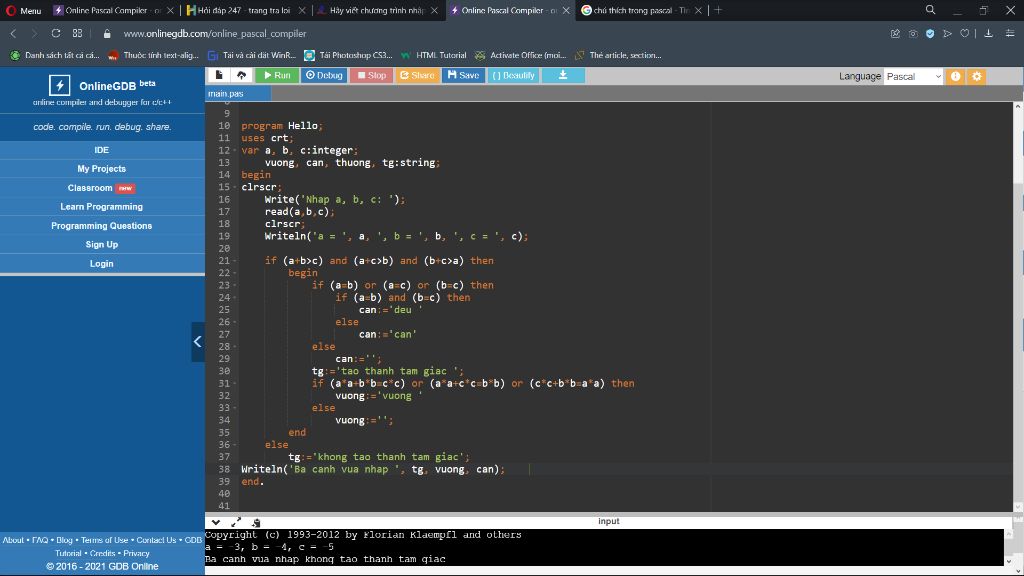Click the padlock site security icon
The width and height of the screenshot is (1024, 576).
tap(107, 33)
